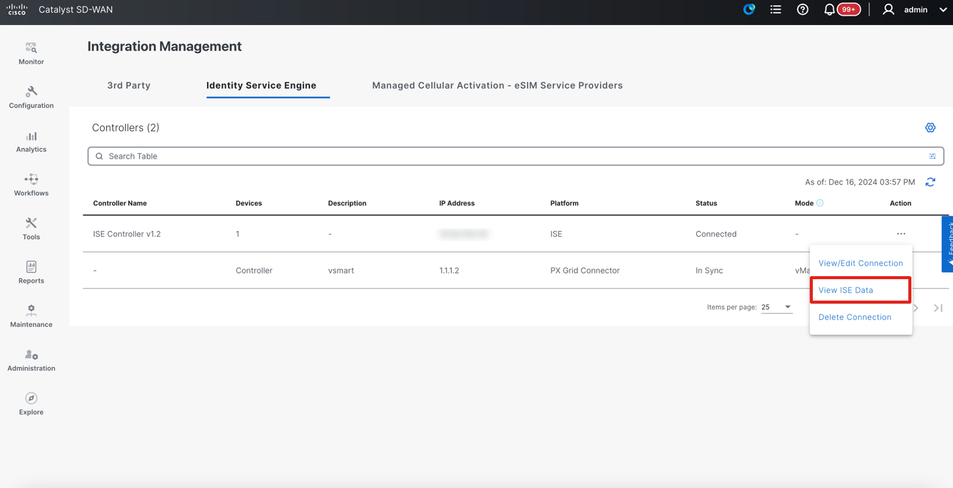Choose View/Edit Connection from menu
The width and height of the screenshot is (953, 488).
[861, 263]
